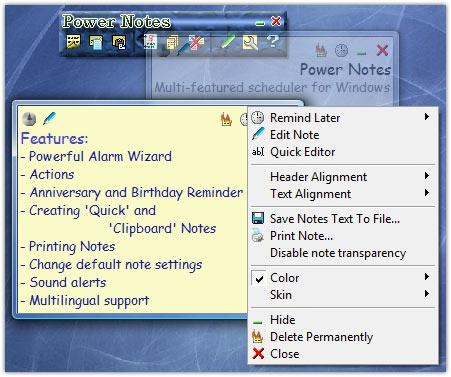
Task: Open Text Alignment submenu
Action: (343, 194)
